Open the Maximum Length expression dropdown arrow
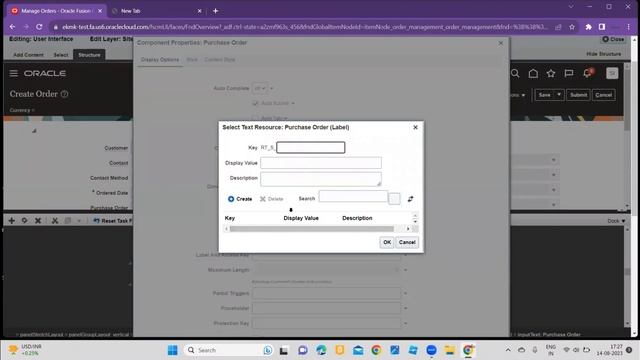The width and height of the screenshot is (640, 360). 405,270
